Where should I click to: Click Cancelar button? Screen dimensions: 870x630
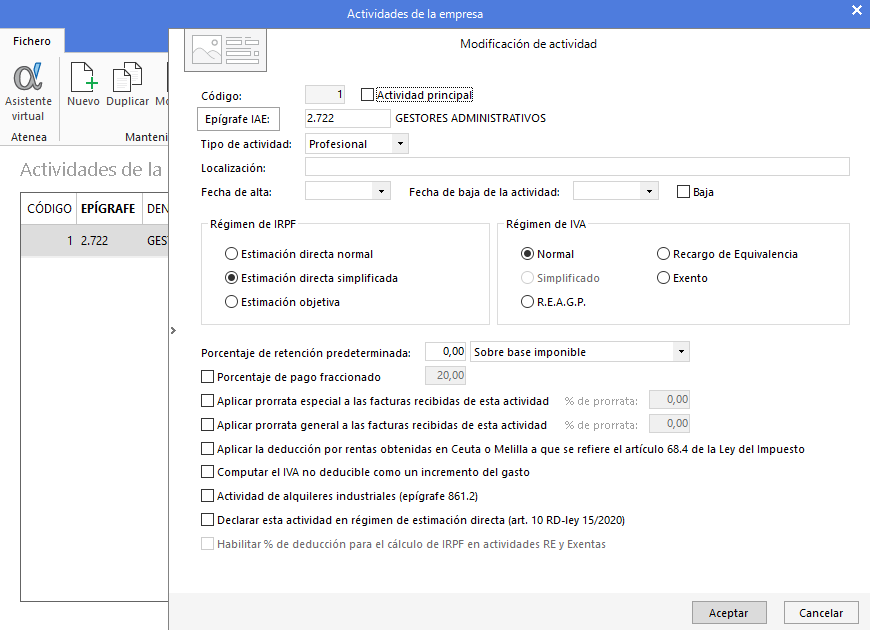[x=821, y=613]
